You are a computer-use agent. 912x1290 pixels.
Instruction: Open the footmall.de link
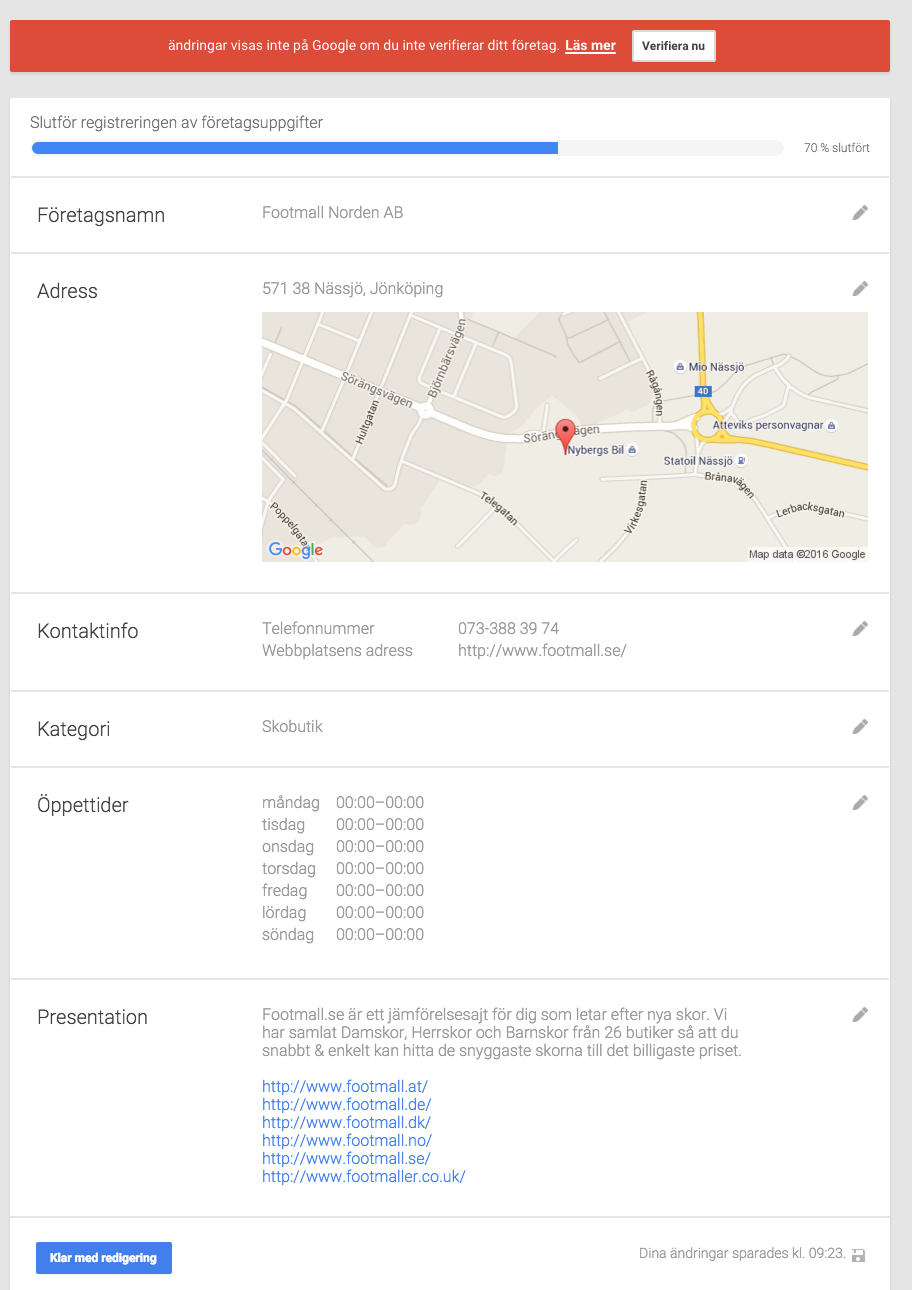pyautogui.click(x=346, y=1104)
